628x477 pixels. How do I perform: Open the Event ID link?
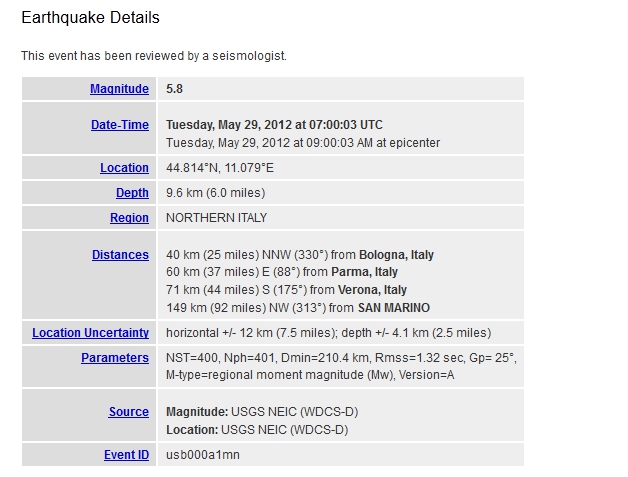point(126,455)
